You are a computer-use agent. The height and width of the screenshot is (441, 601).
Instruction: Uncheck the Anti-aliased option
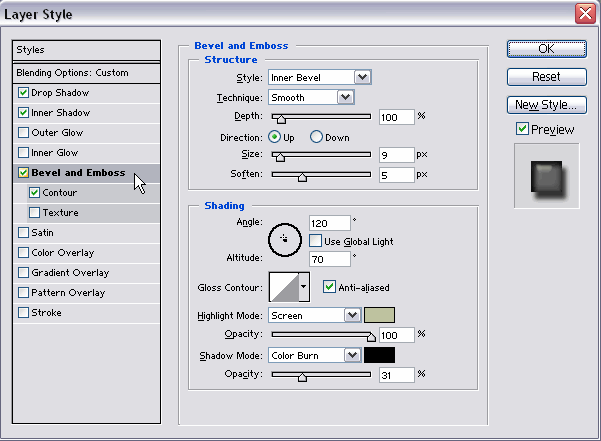pyautogui.click(x=329, y=287)
